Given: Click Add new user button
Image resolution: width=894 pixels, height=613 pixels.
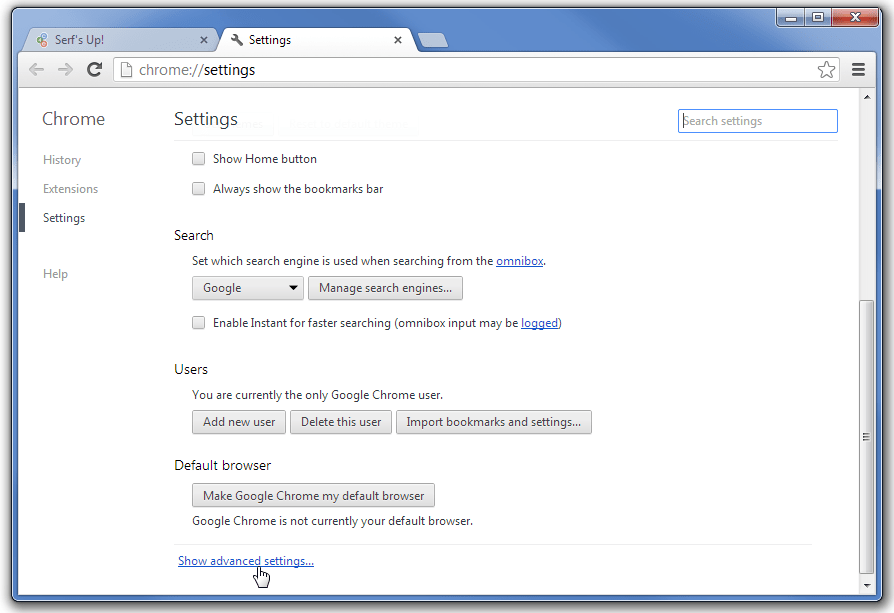Looking at the screenshot, I should [239, 422].
